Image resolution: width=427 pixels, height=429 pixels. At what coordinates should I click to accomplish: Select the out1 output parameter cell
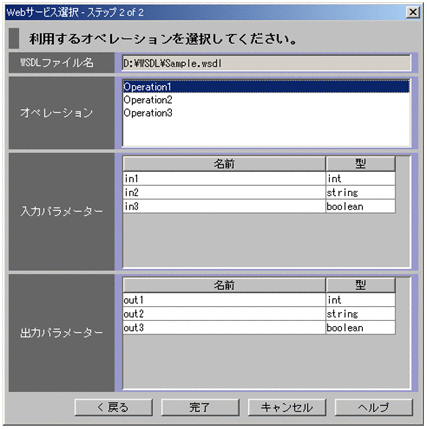click(x=224, y=300)
